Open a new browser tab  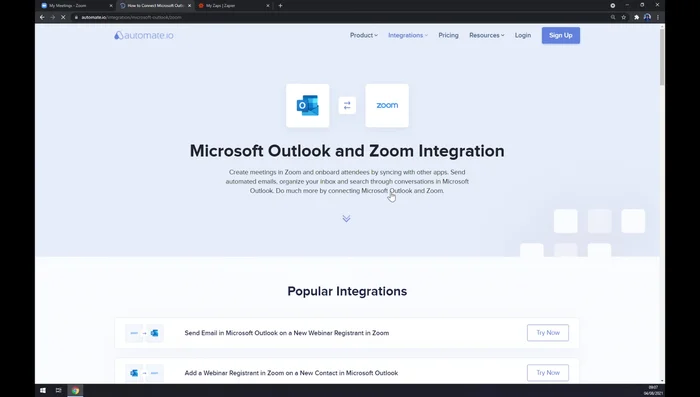280,6
